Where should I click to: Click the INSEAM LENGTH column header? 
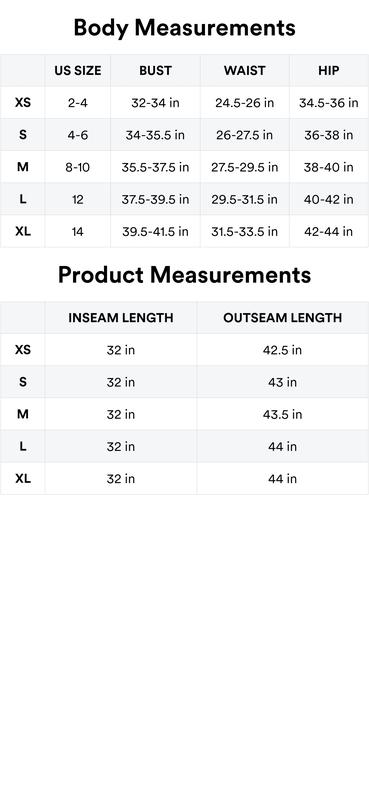coord(121,317)
